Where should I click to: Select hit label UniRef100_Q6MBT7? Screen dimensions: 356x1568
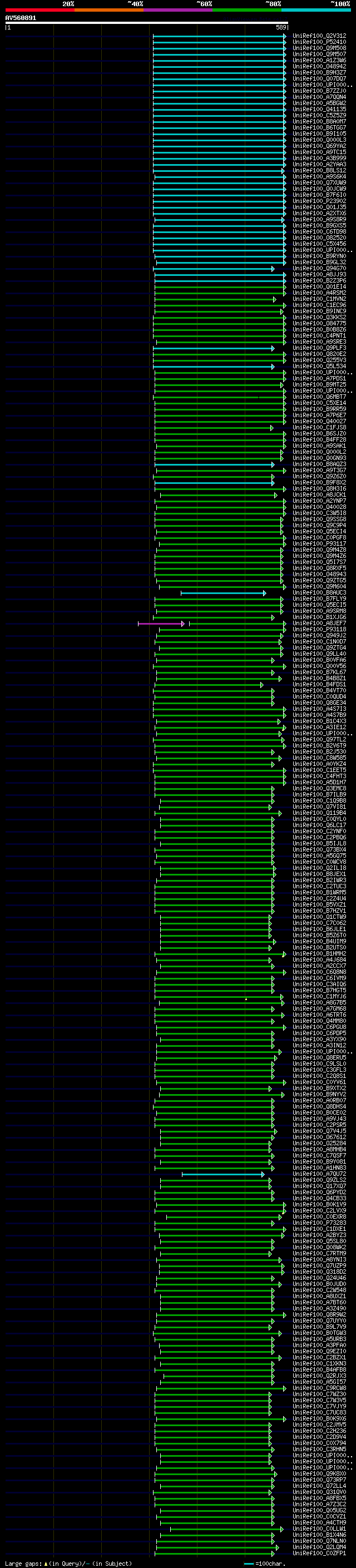tap(319, 398)
